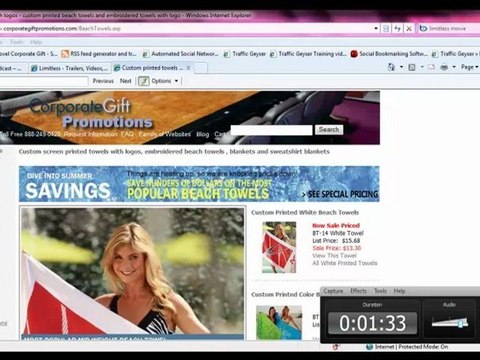Image resolution: width=480 pixels, height=360 pixels.
Task: Expand the Home button dropdown arrow
Action: 401,67
